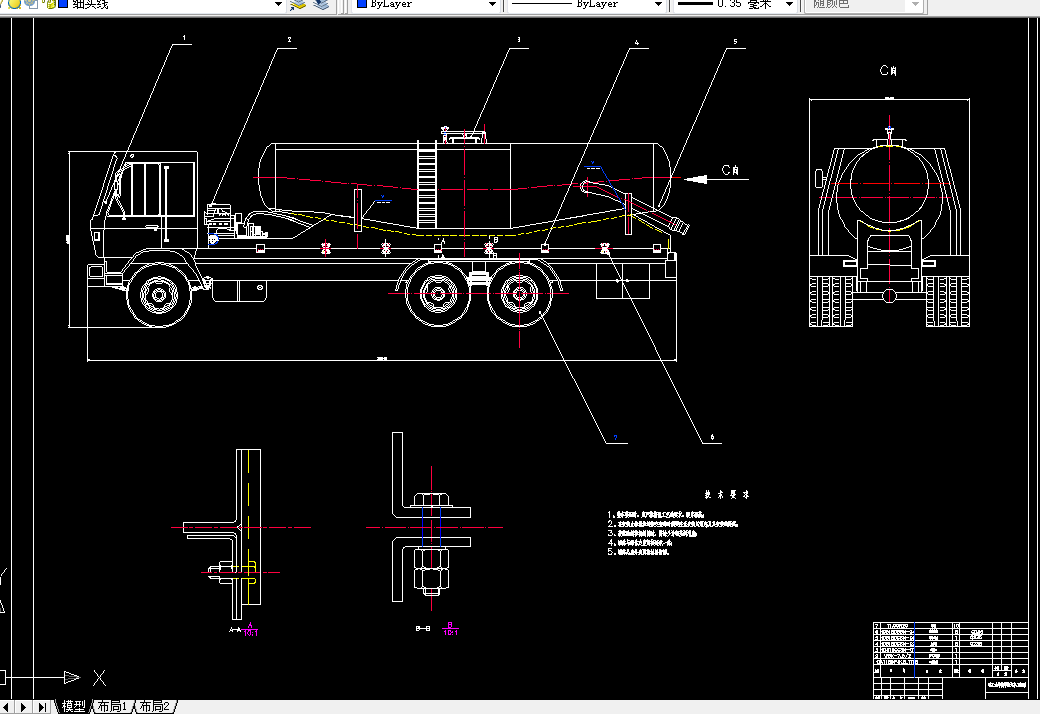Open the ByLayer color control dropdown
1040x714 pixels.
coord(492,5)
